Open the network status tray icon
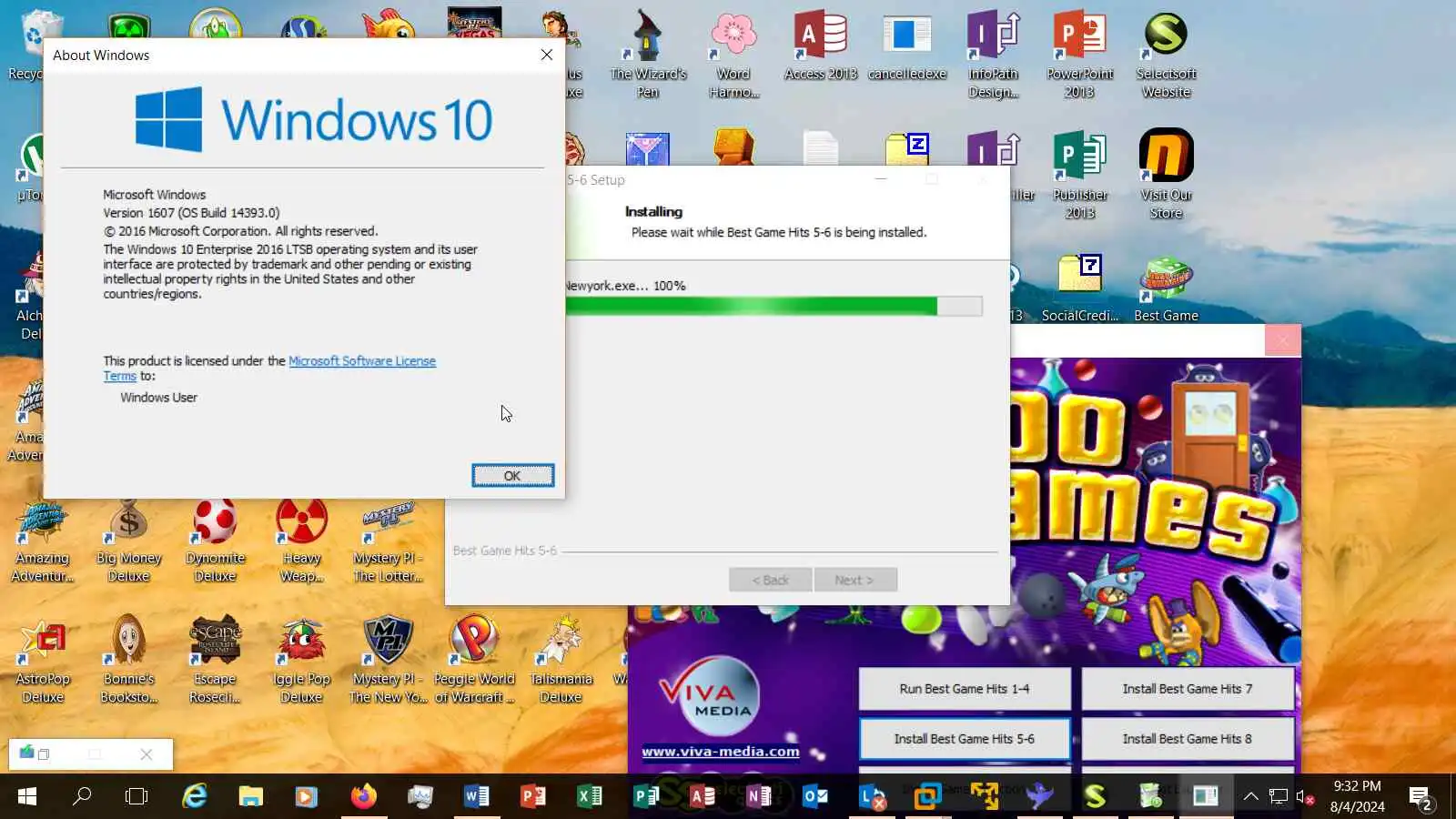1456x819 pixels. [1279, 797]
